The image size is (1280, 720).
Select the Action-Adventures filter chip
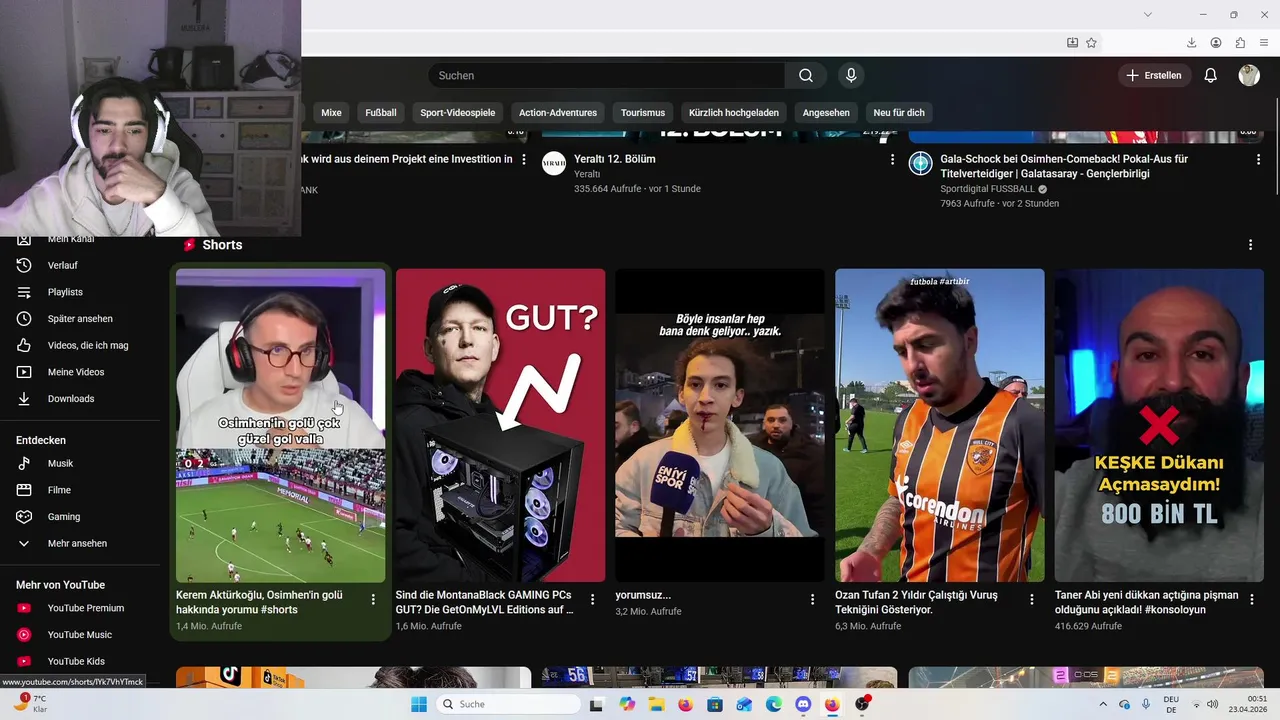coord(558,113)
